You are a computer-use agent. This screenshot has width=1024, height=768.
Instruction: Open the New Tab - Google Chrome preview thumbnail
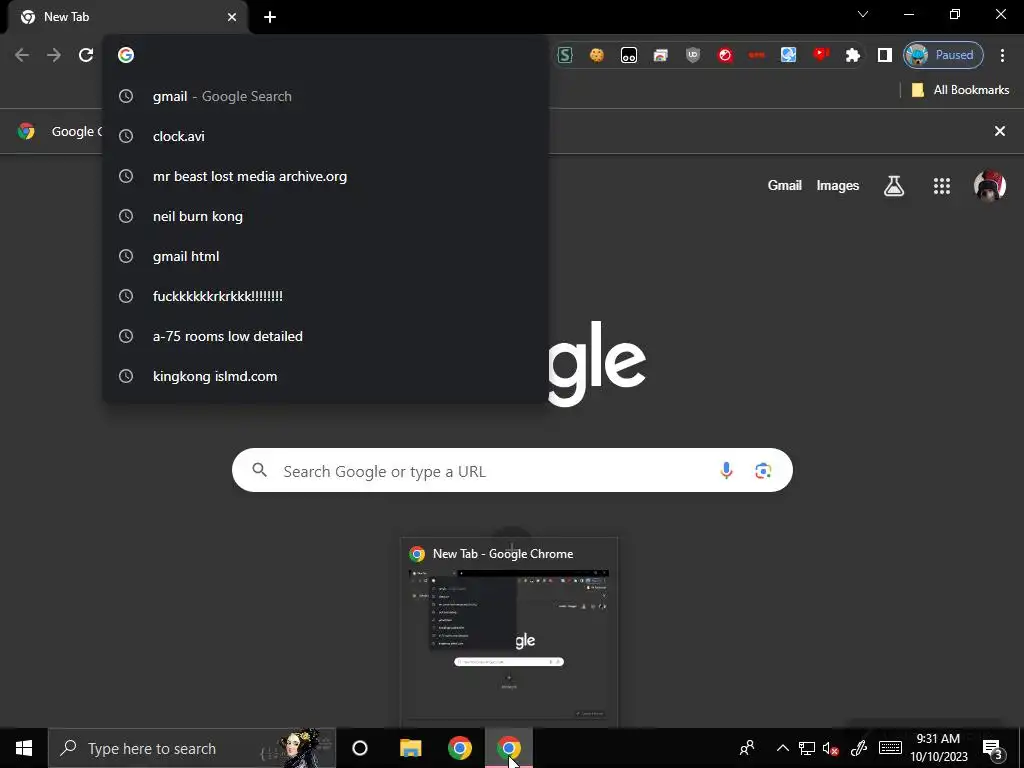[x=509, y=632]
